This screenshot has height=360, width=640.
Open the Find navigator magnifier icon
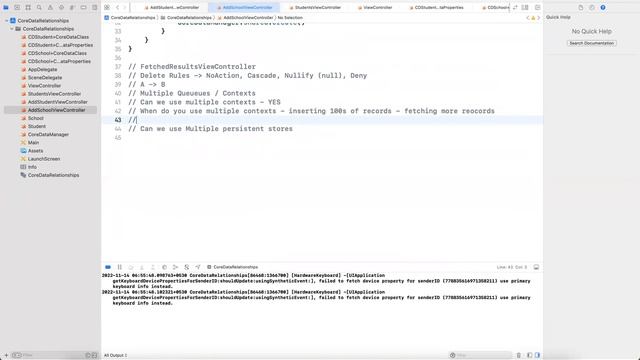(x=39, y=7)
